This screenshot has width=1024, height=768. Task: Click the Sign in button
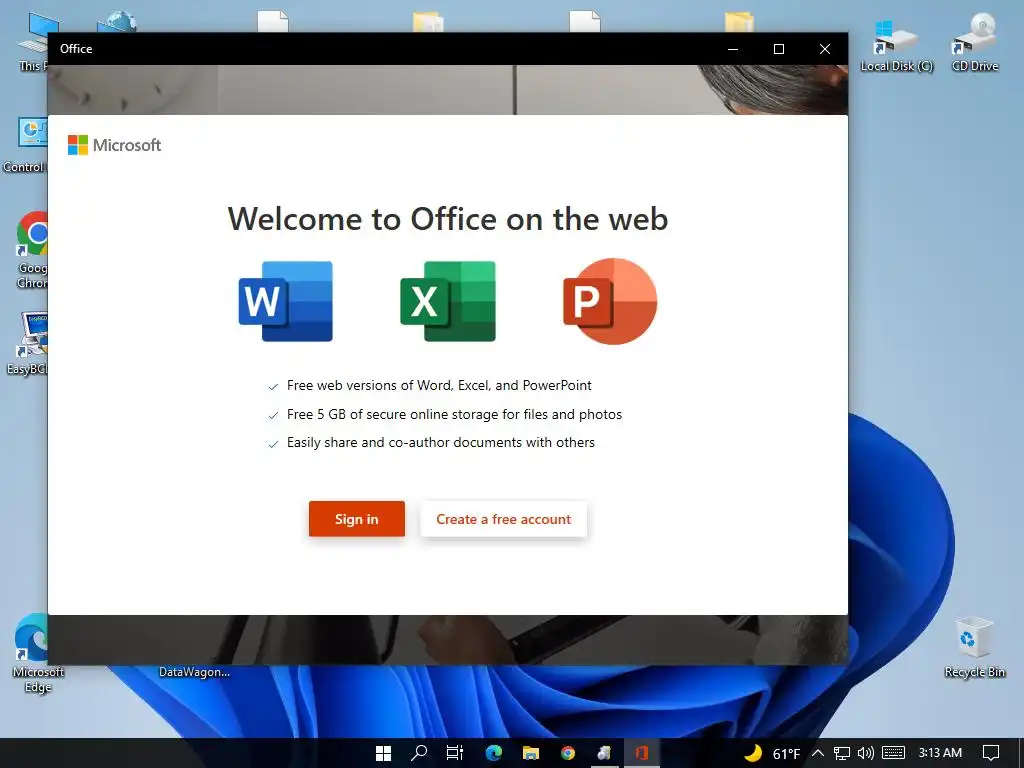[357, 519]
